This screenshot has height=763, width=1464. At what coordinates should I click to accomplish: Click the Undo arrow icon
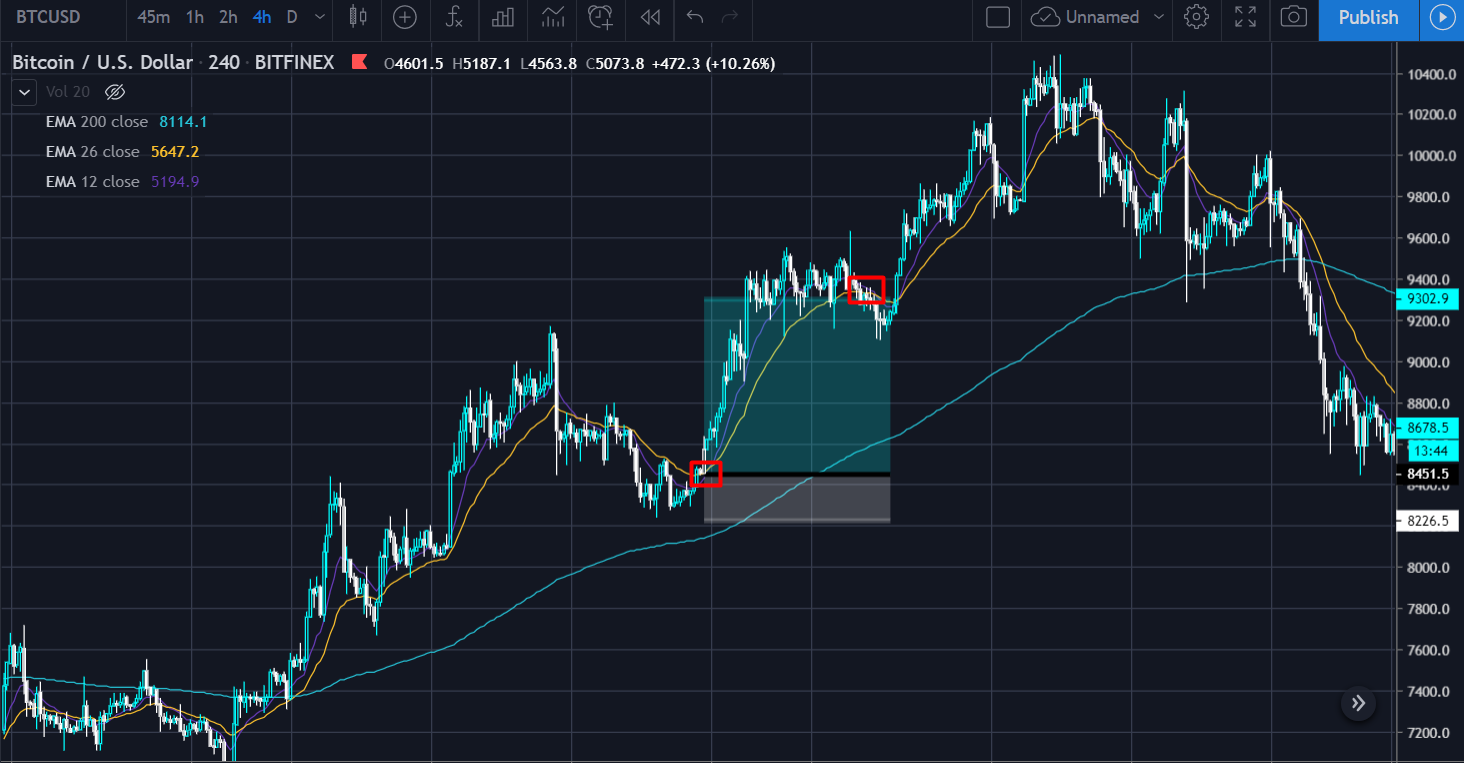694,19
